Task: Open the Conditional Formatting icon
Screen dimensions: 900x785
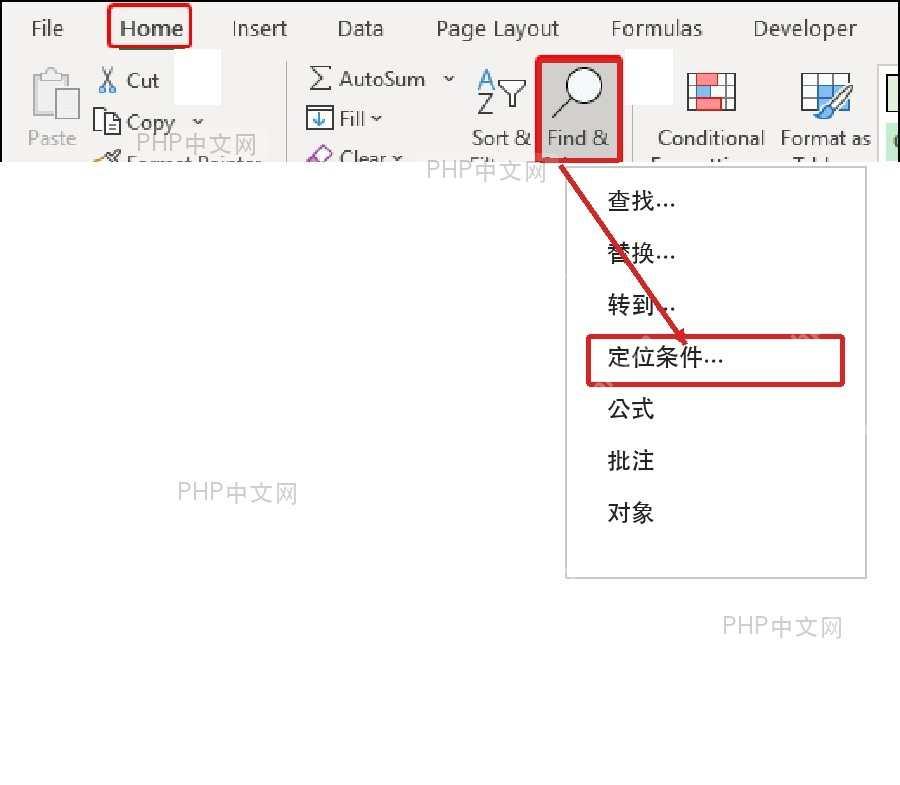Action: (x=711, y=91)
